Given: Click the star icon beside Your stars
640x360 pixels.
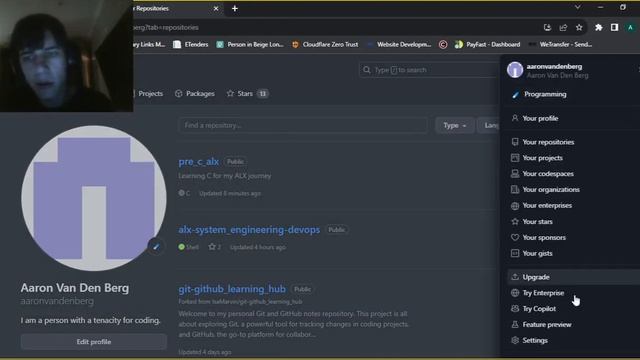Looking at the screenshot, I should tap(515, 222).
